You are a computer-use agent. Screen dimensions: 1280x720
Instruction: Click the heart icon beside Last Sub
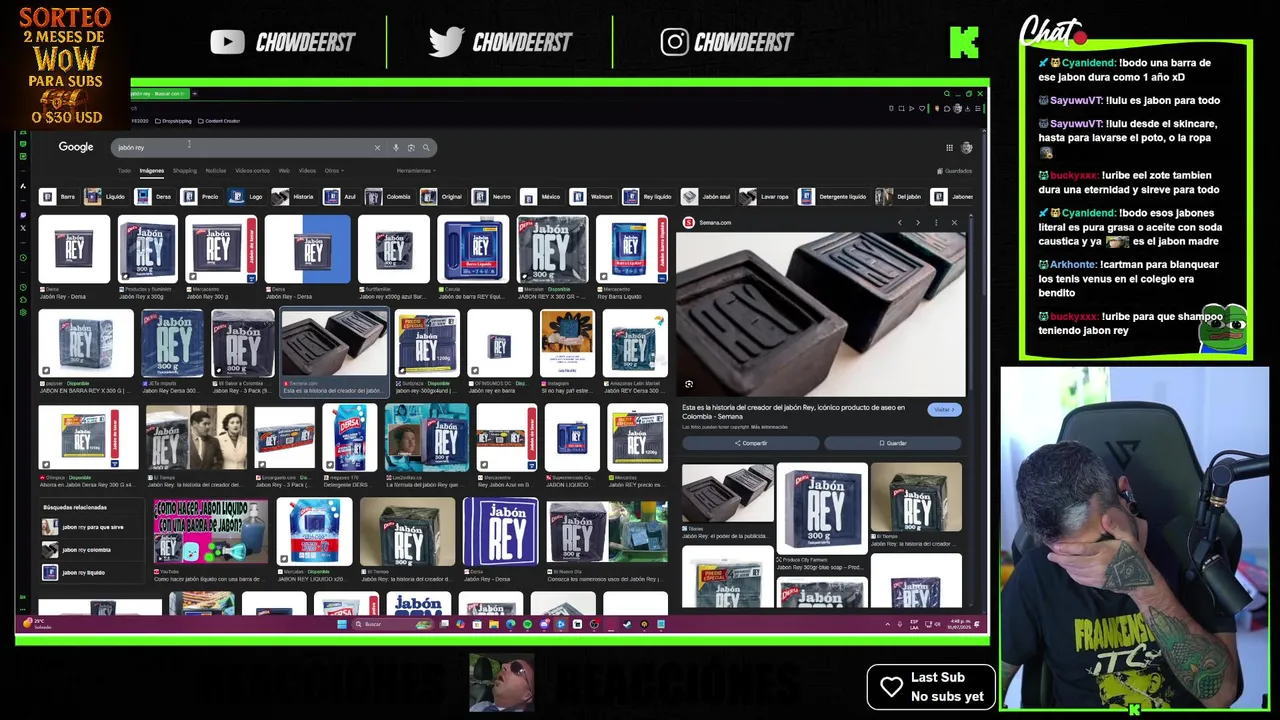[x=891, y=686]
